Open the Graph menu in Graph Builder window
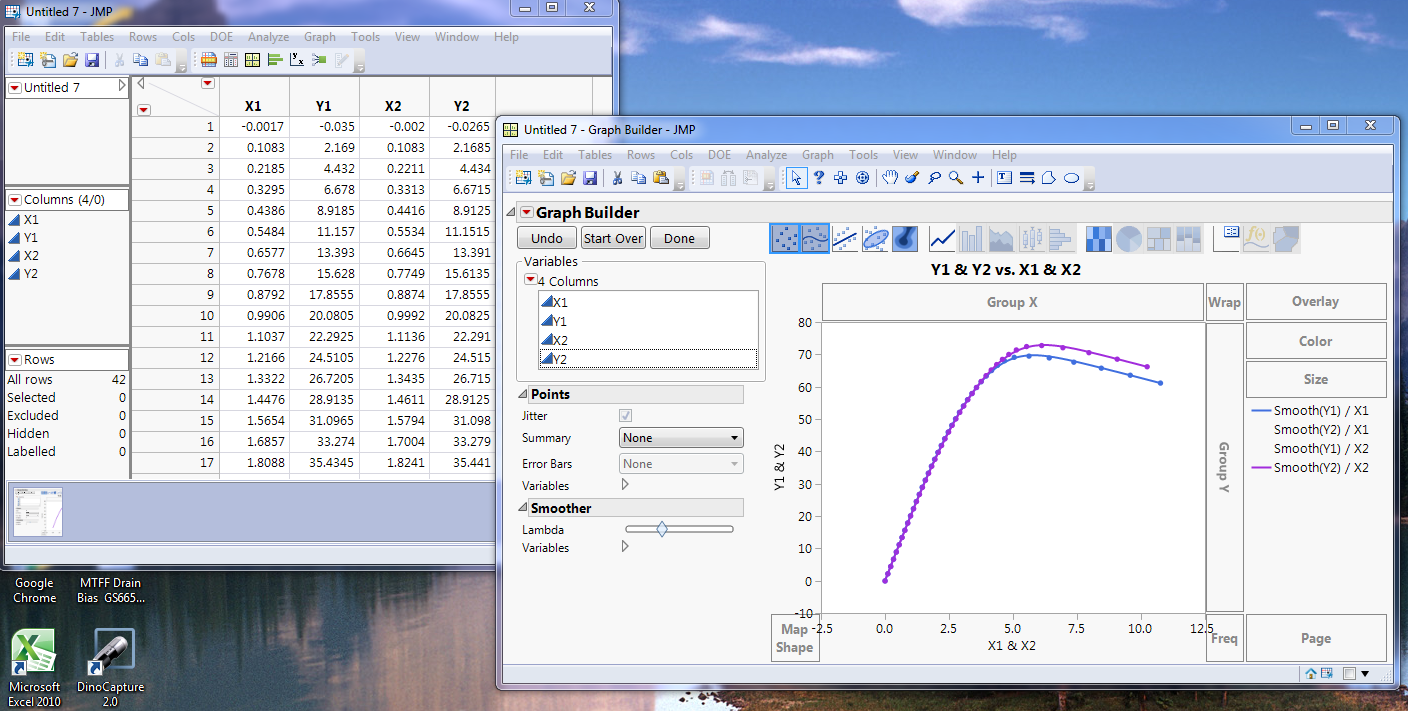1408x711 pixels. click(x=817, y=155)
